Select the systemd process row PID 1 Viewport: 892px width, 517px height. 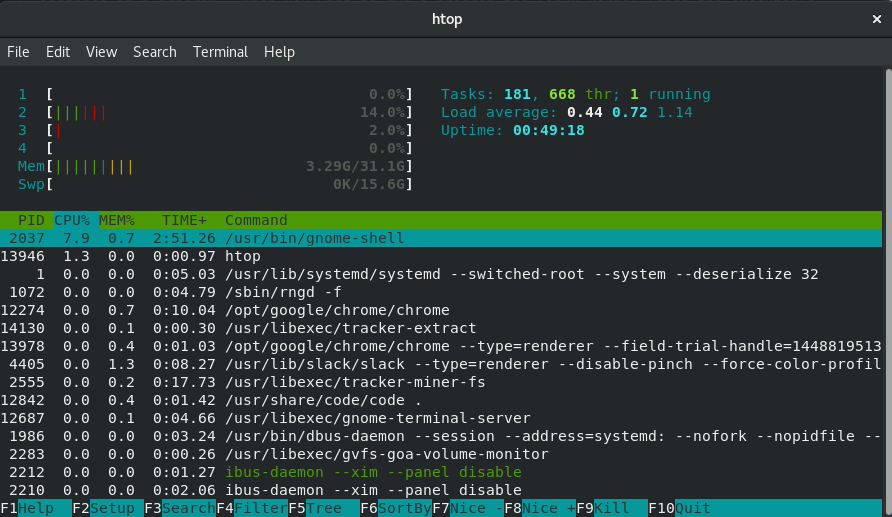[x=441, y=274]
